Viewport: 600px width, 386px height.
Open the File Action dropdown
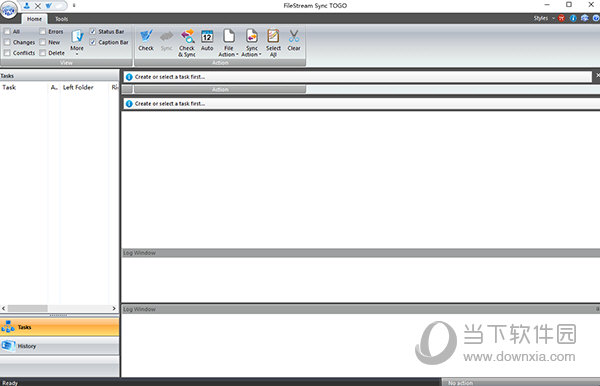click(228, 43)
